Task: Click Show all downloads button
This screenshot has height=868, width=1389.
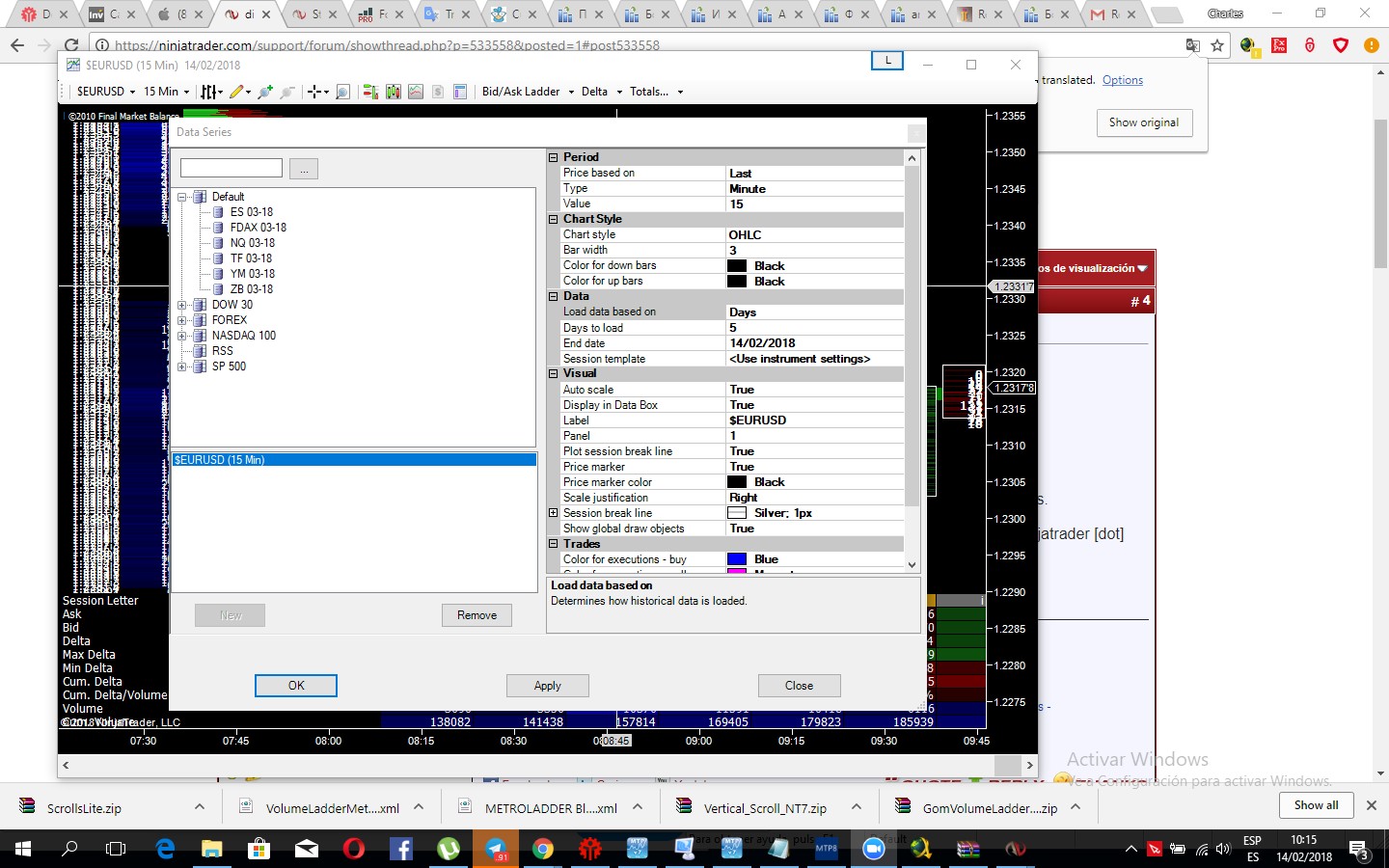Action: 1316,805
